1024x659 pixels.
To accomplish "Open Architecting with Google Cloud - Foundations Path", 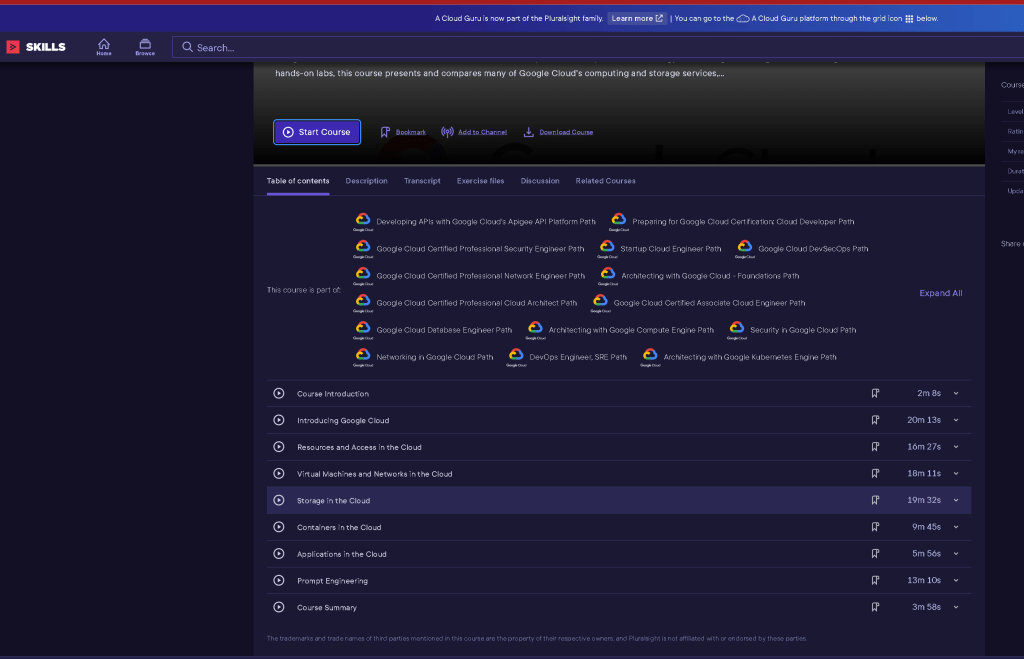I will (699, 276).
